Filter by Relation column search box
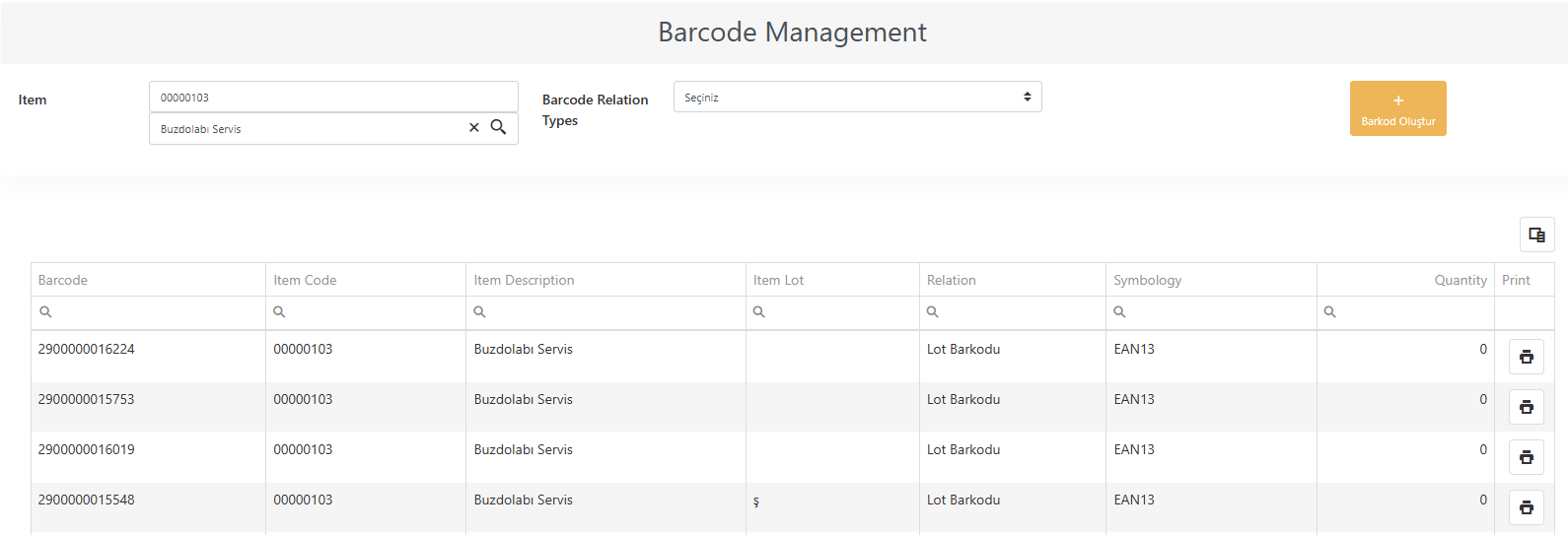 click(x=1013, y=312)
